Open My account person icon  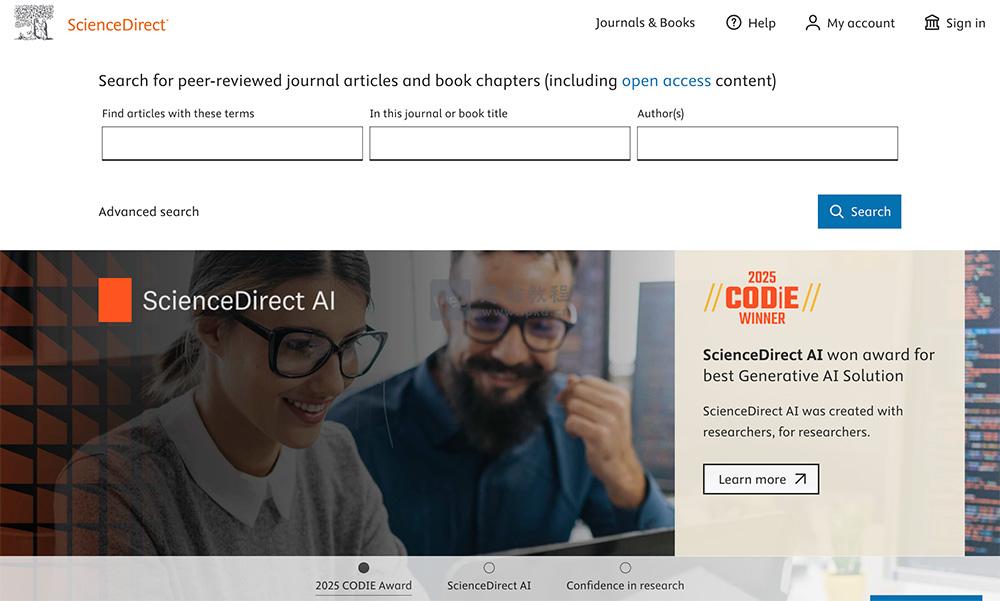[812, 23]
